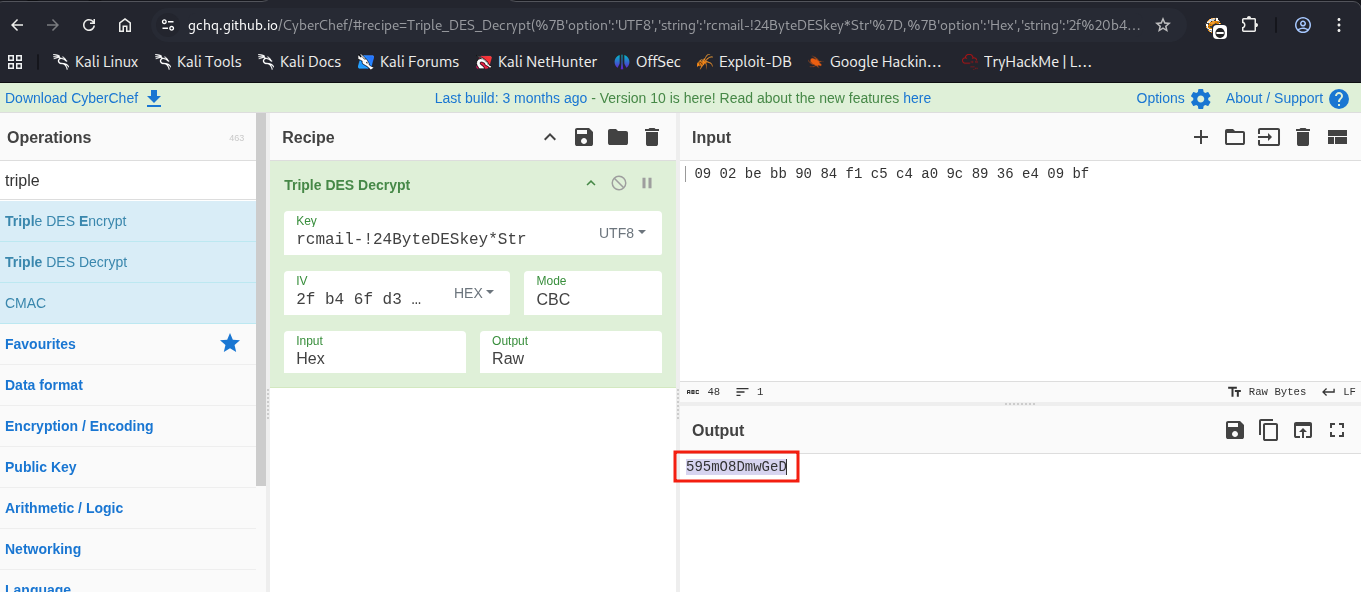Set breakpoint on Triple DES Decrypt

tap(647, 183)
